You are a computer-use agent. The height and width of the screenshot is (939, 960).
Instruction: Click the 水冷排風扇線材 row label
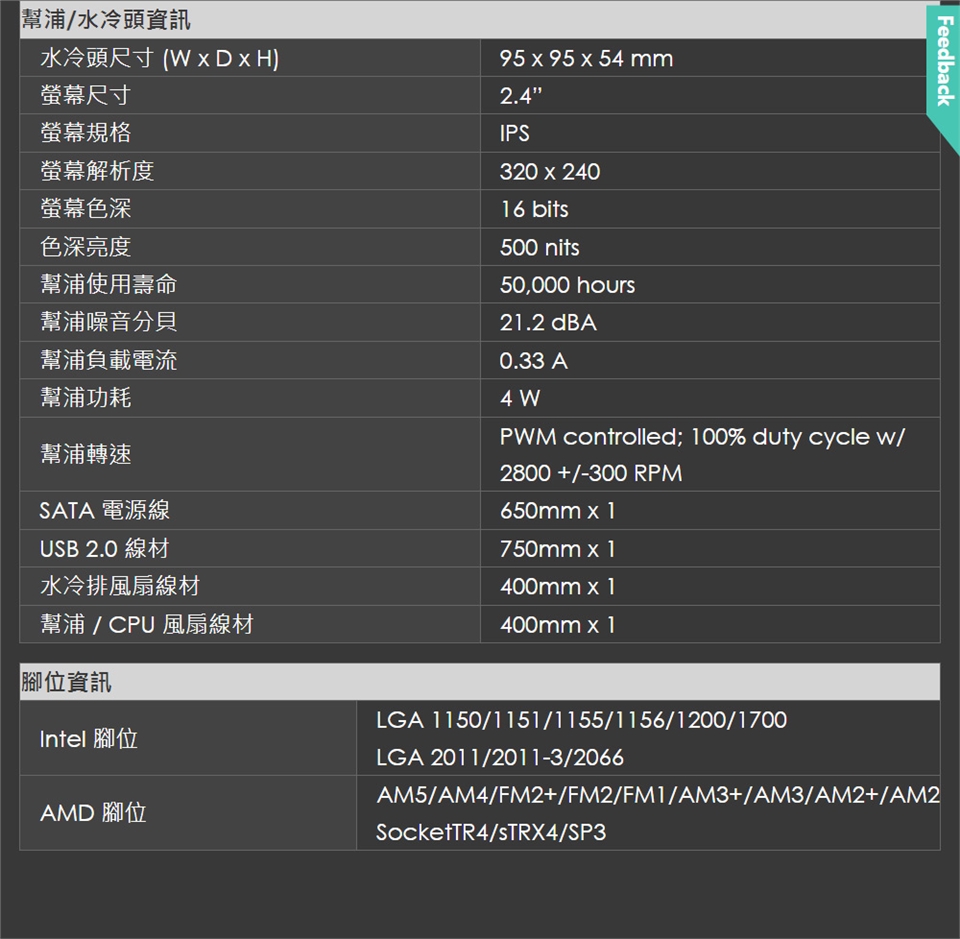pyautogui.click(x=120, y=587)
